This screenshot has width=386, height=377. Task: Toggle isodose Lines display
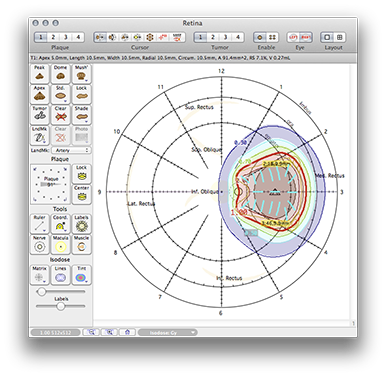60,275
